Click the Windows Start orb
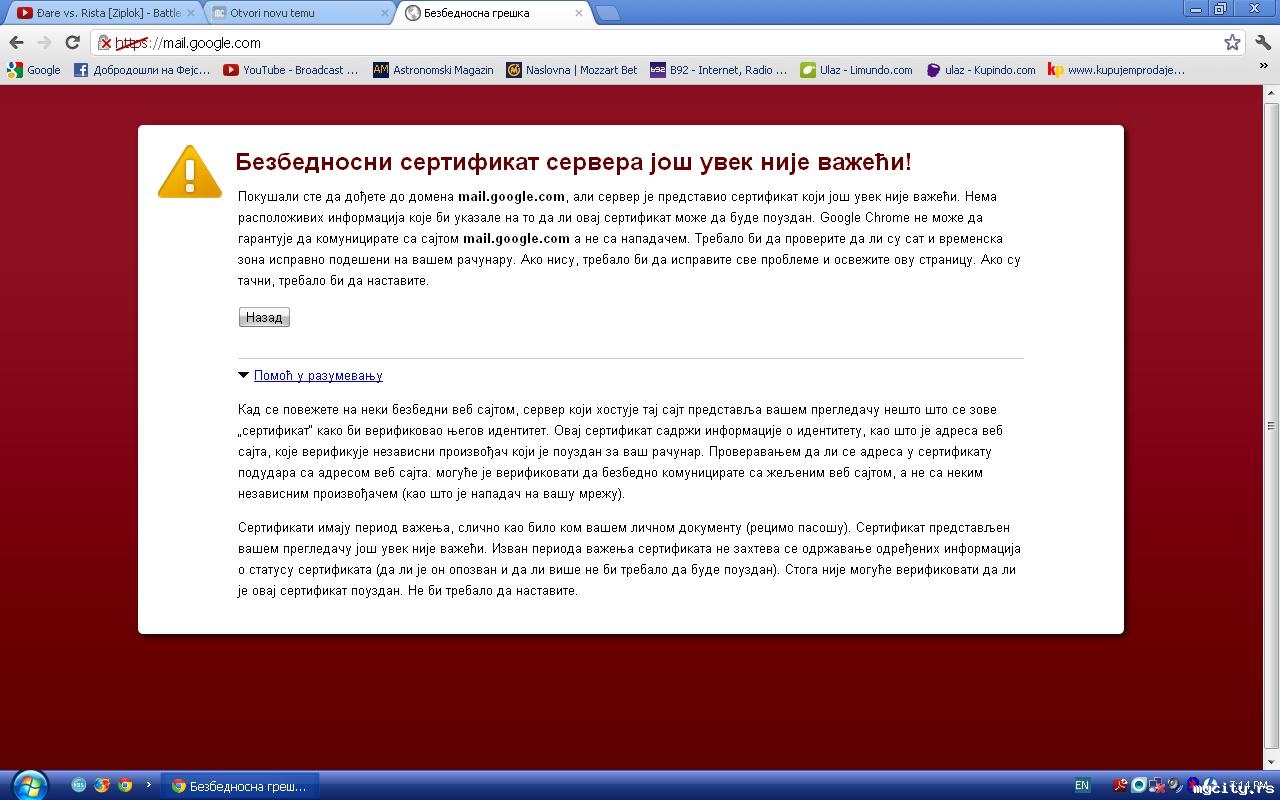Screen dimensions: 1280x800 pyautogui.click(x=29, y=785)
